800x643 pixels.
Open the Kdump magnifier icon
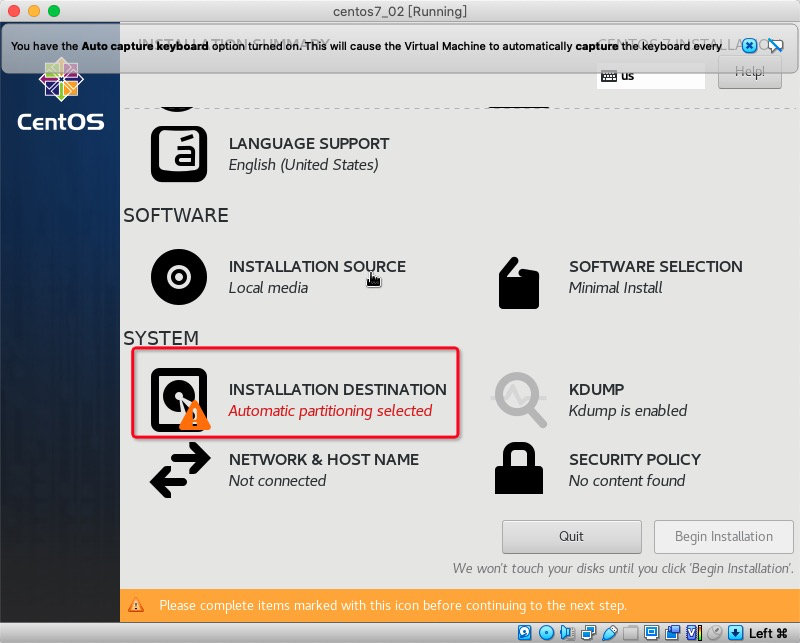point(520,400)
